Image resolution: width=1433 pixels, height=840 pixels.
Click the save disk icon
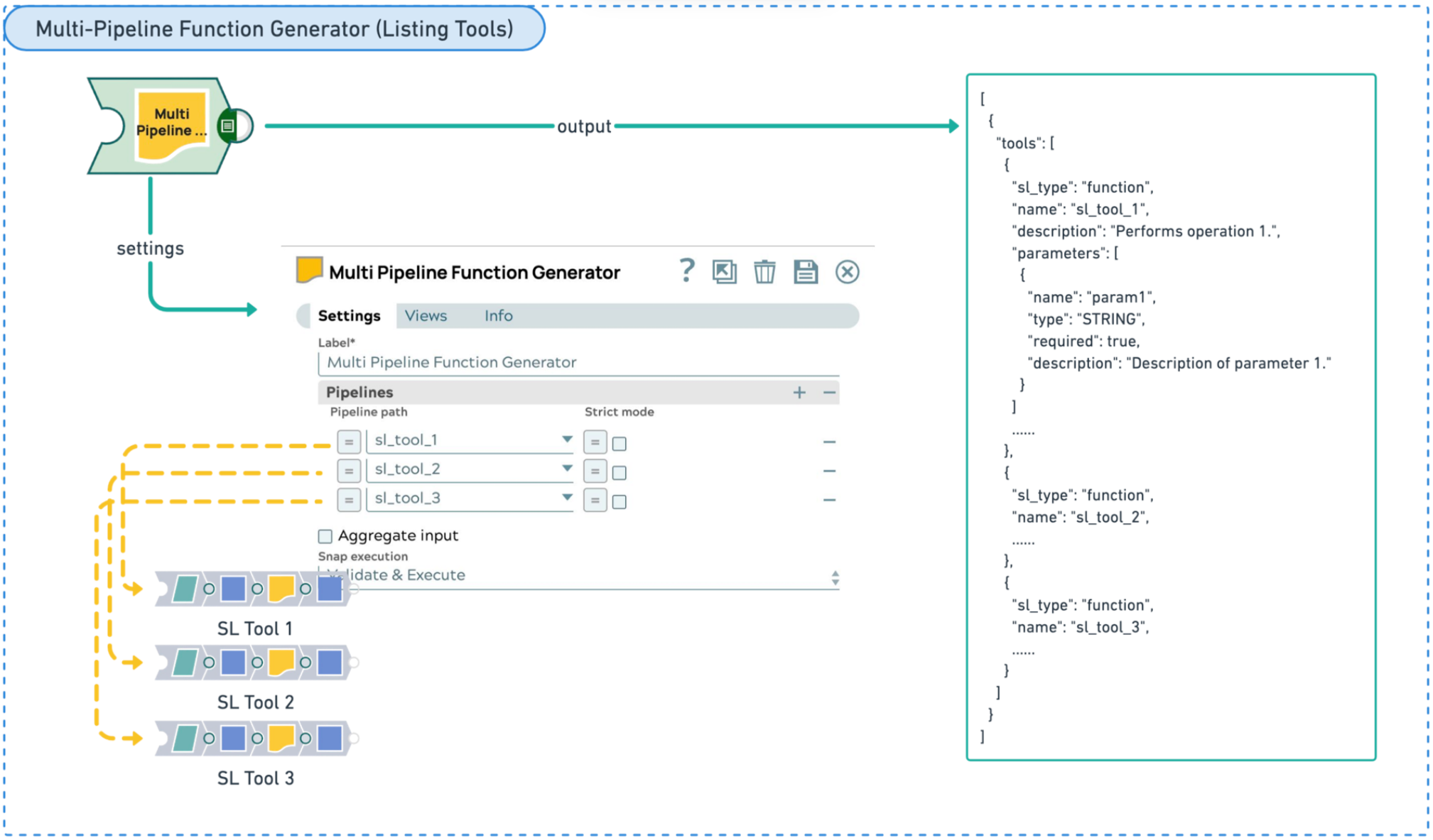(805, 272)
